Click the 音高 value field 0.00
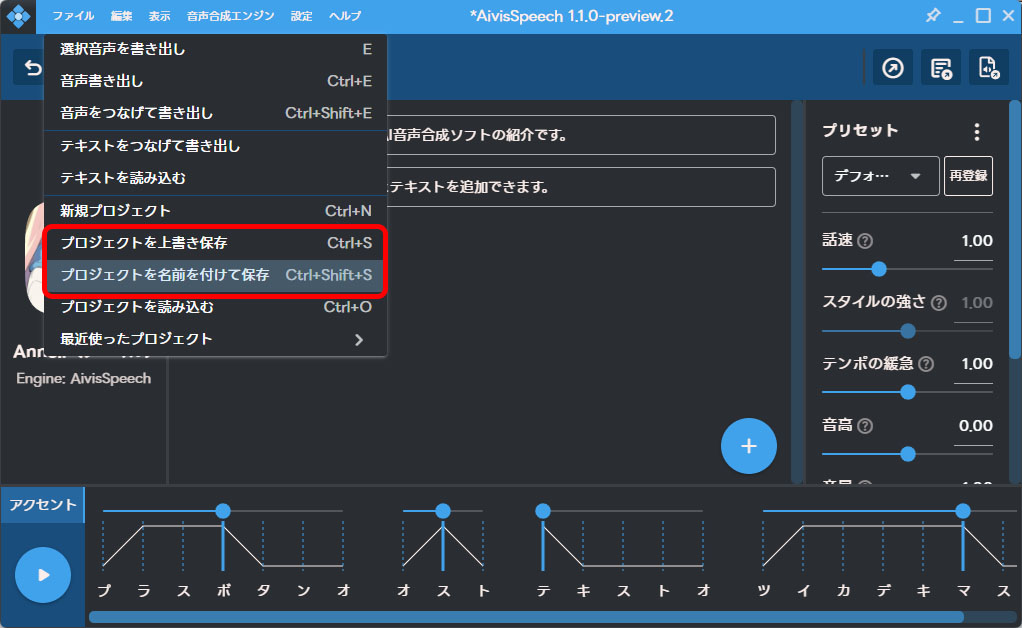 click(973, 426)
